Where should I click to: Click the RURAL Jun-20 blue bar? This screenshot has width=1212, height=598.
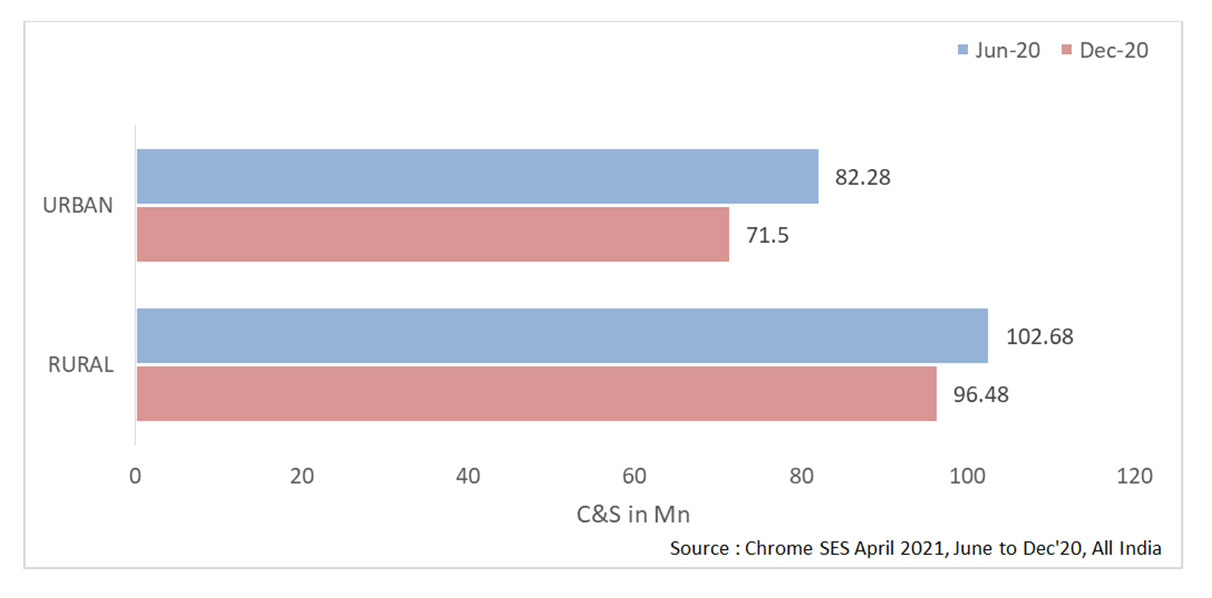pyautogui.click(x=561, y=336)
